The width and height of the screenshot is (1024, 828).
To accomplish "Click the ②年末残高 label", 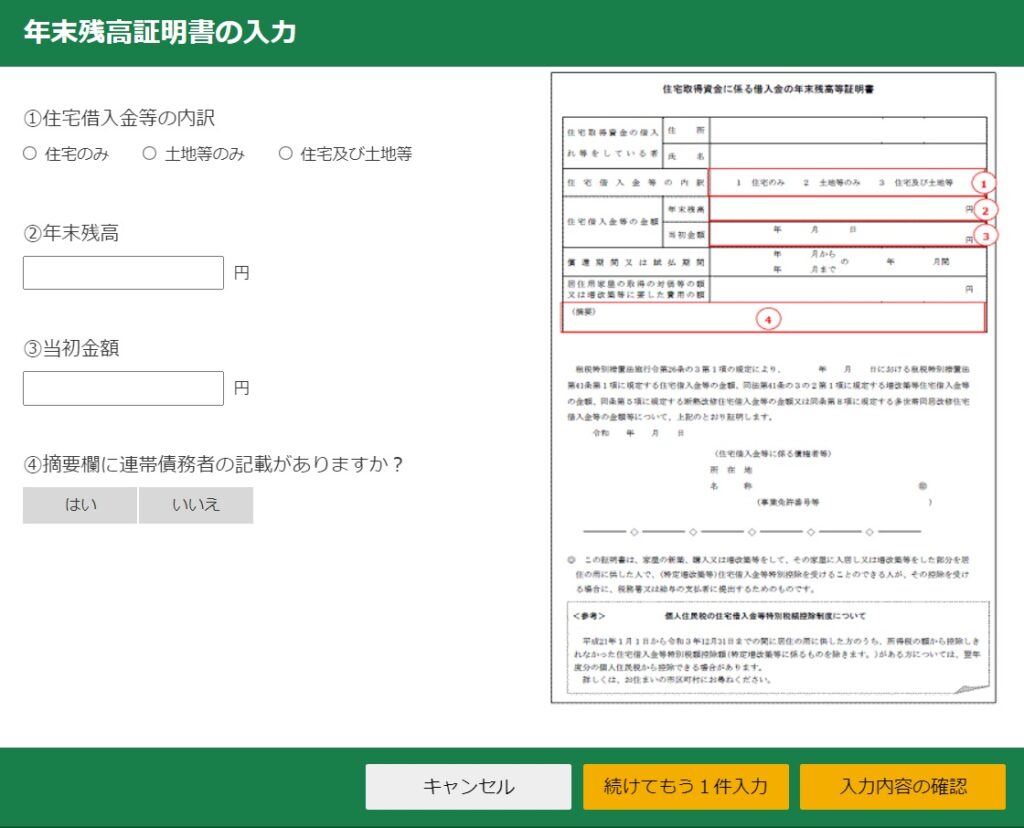I will [x=71, y=233].
